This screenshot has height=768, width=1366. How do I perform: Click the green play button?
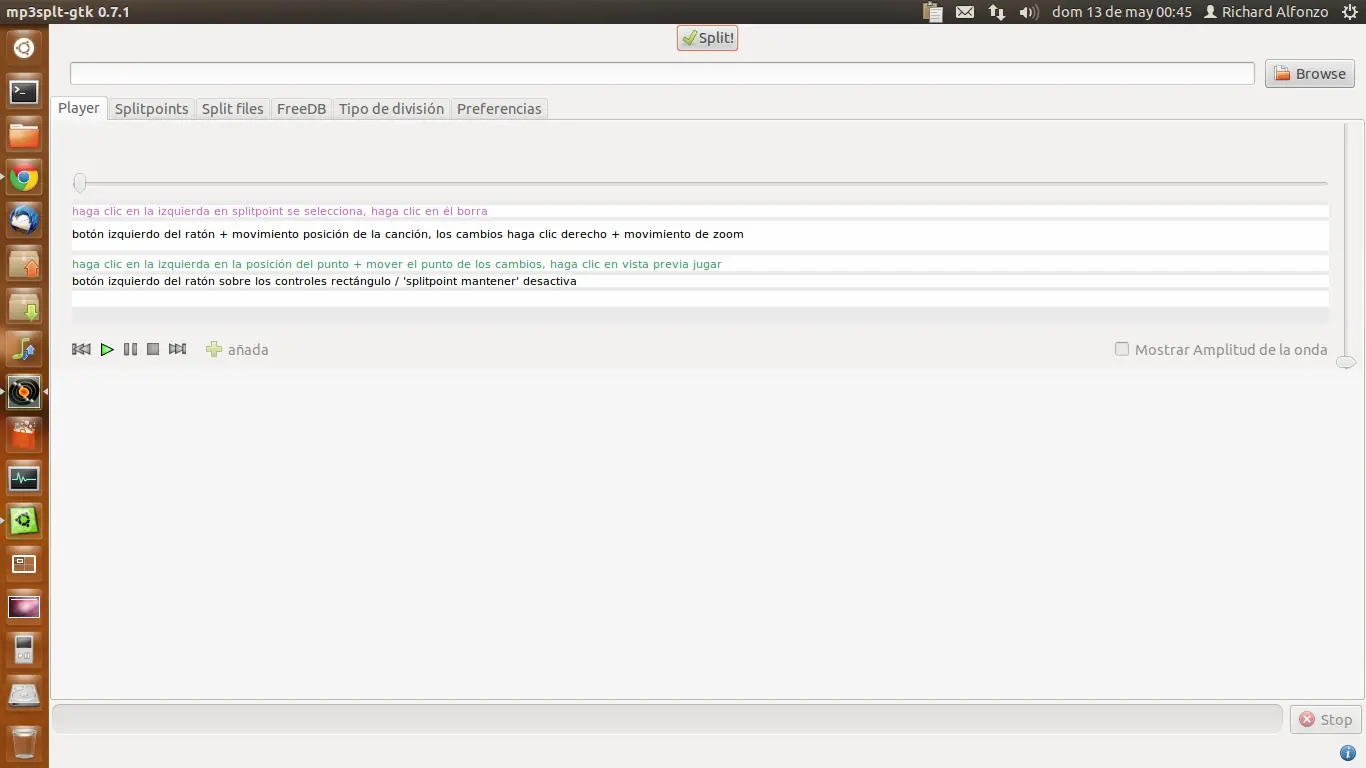(107, 349)
